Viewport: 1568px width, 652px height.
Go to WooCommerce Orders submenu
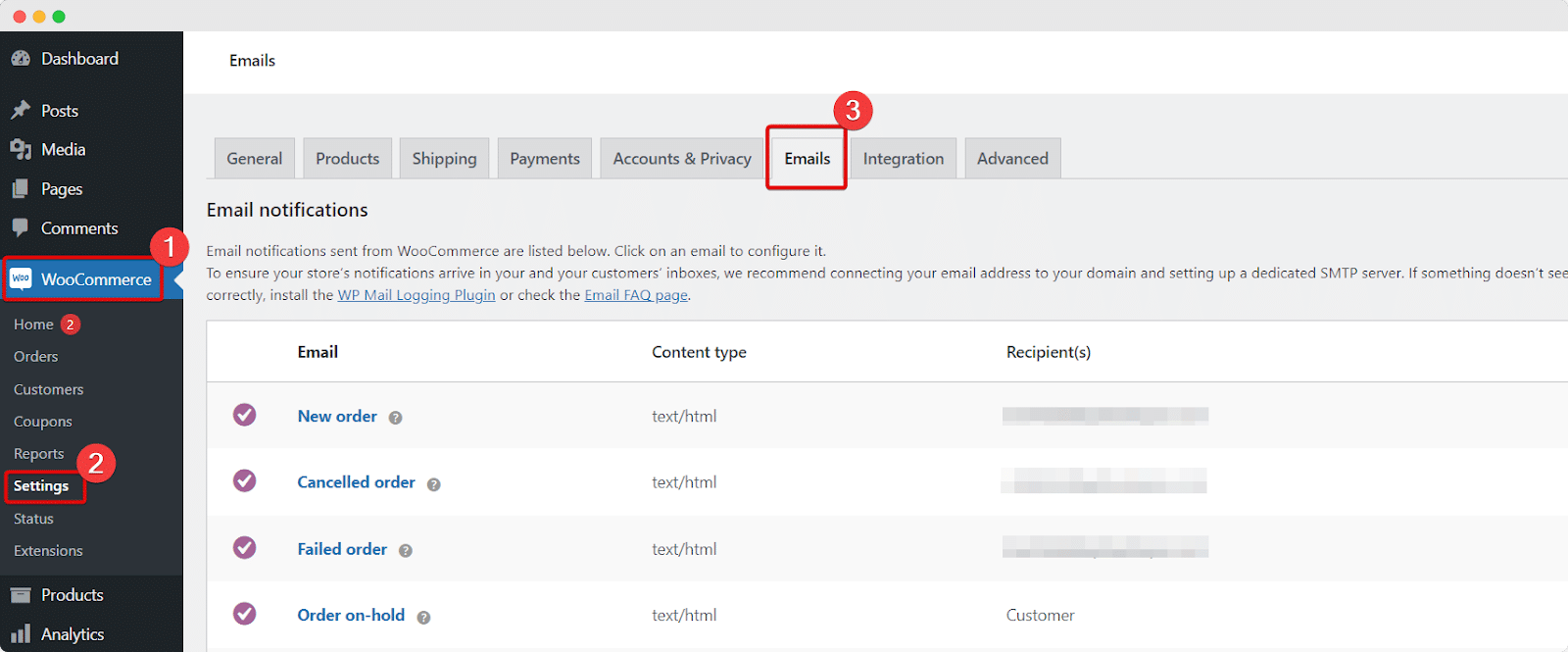36,357
